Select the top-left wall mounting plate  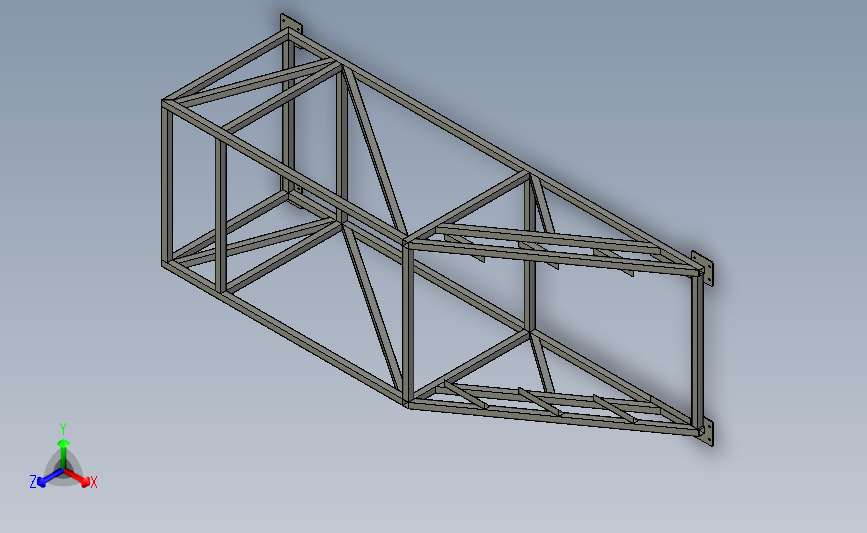(x=291, y=25)
